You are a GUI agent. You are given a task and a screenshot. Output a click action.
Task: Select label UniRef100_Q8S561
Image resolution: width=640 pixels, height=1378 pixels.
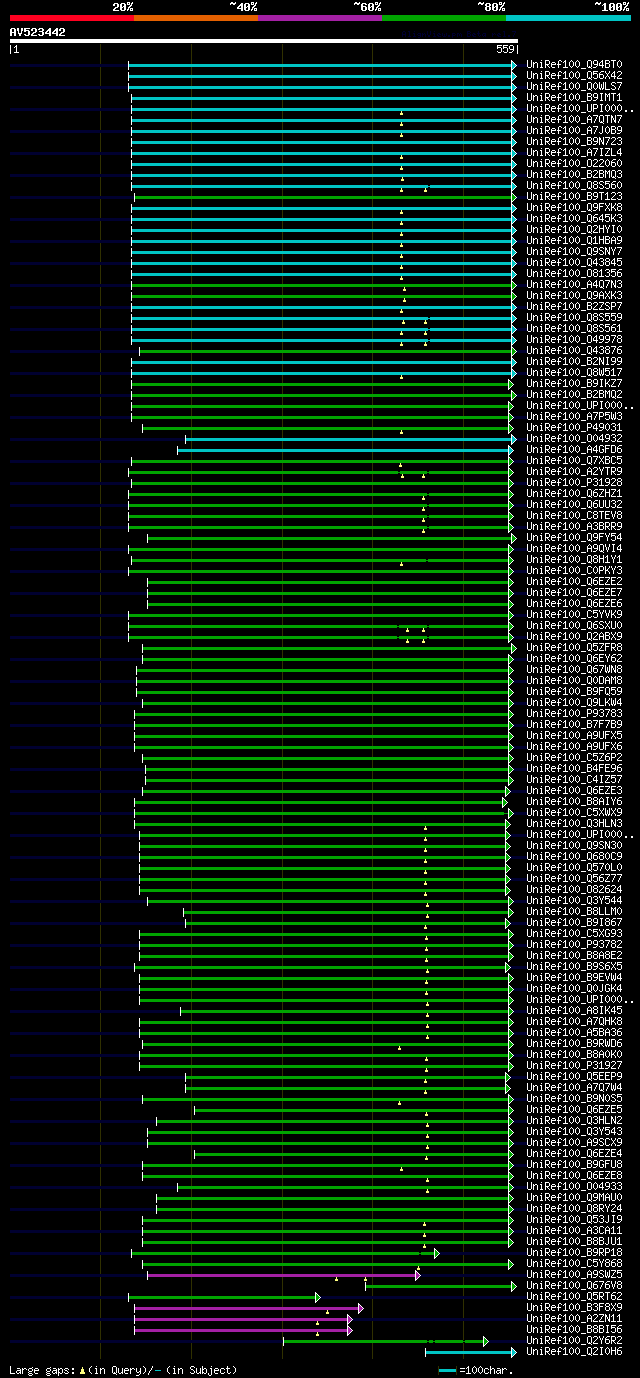pyautogui.click(x=574, y=329)
